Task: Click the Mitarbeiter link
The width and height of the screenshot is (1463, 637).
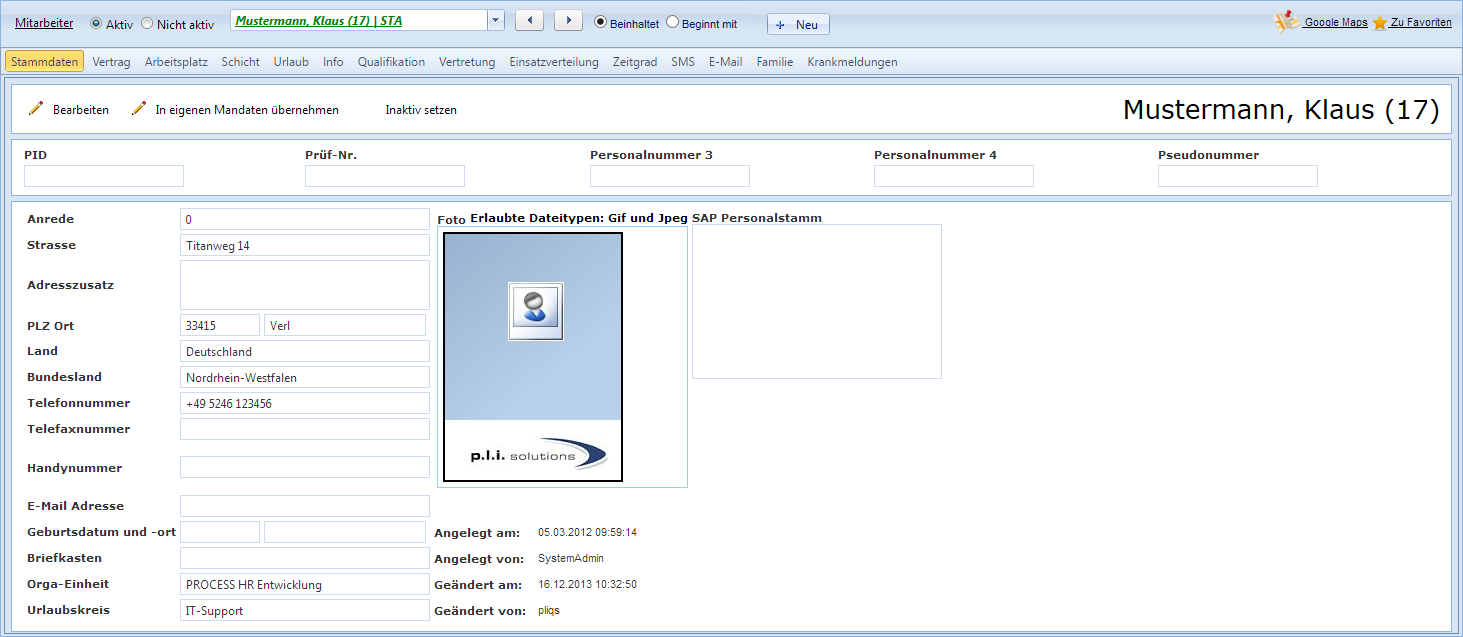Action: tap(44, 23)
